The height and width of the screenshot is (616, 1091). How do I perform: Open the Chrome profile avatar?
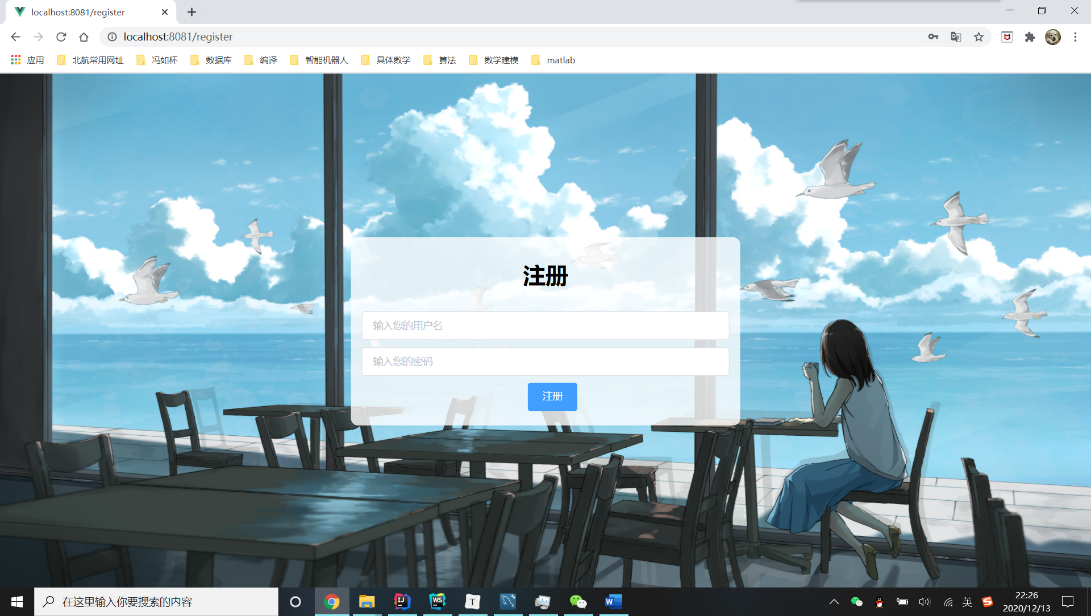(1053, 37)
